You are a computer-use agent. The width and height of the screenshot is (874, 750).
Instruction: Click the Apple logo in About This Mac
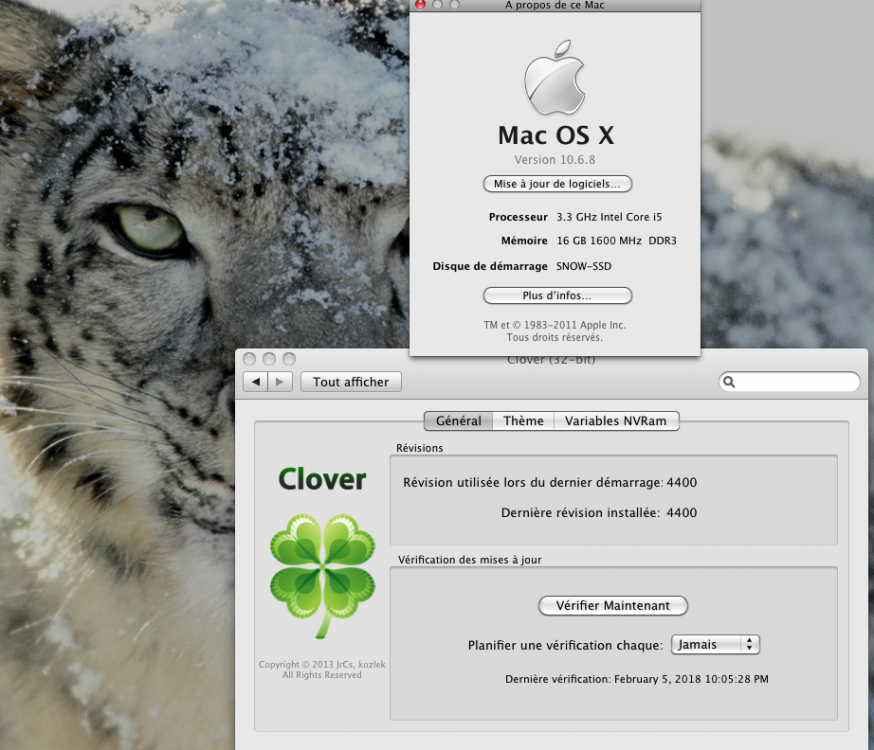point(555,77)
